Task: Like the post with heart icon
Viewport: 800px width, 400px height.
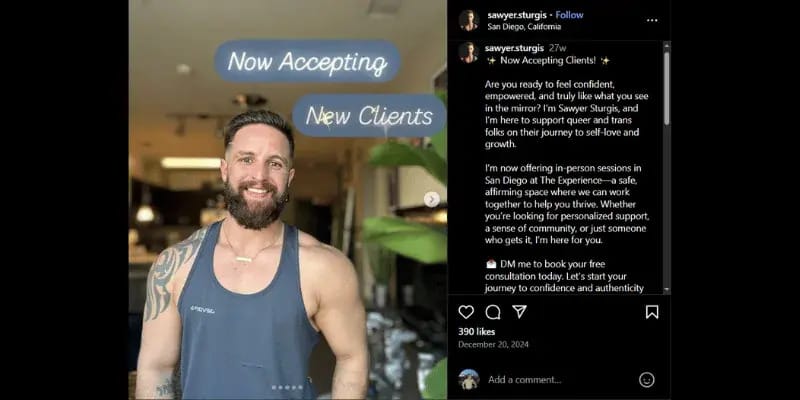Action: click(466, 312)
